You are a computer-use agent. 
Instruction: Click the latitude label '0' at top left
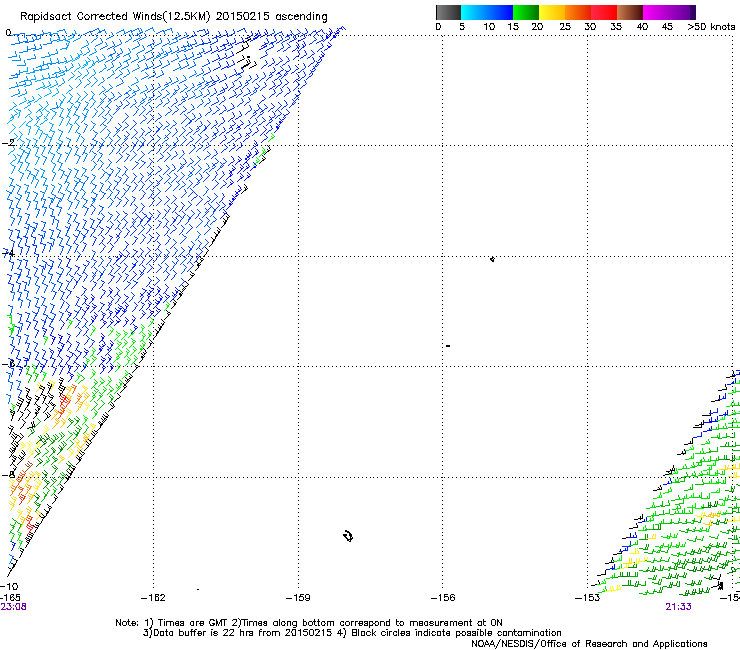8,33
